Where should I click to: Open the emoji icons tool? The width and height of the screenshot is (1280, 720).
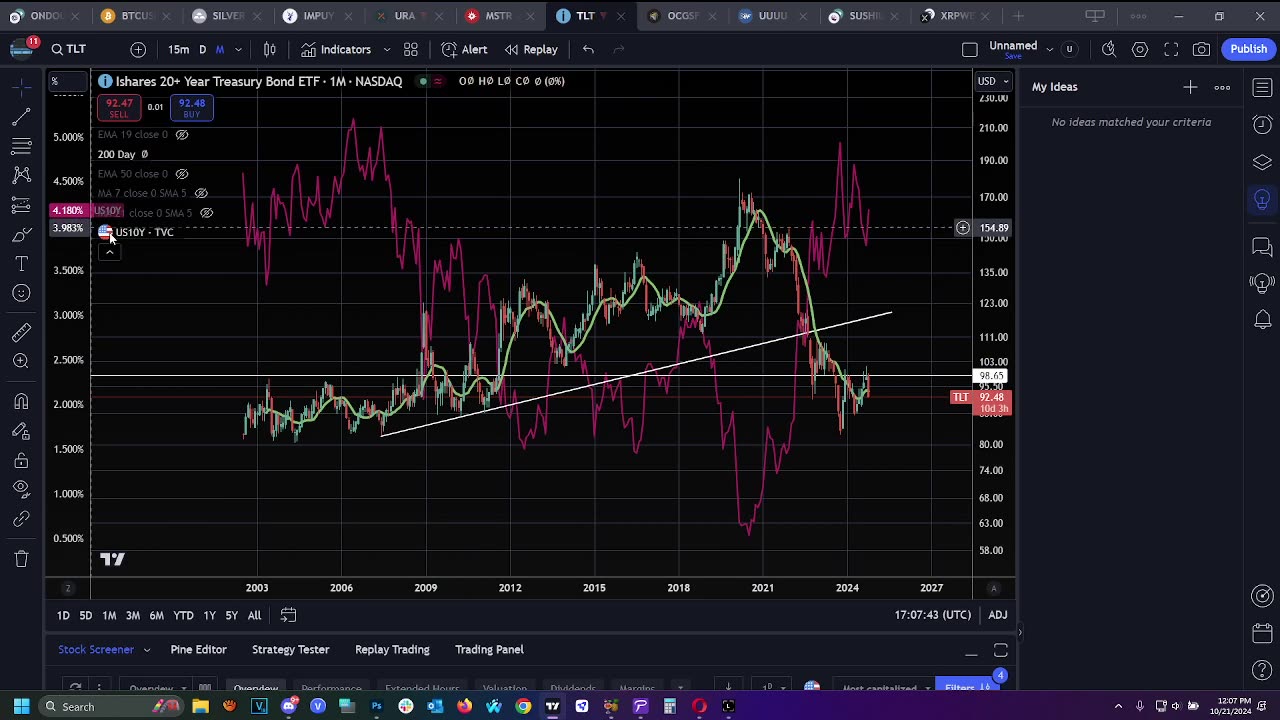click(x=21, y=293)
